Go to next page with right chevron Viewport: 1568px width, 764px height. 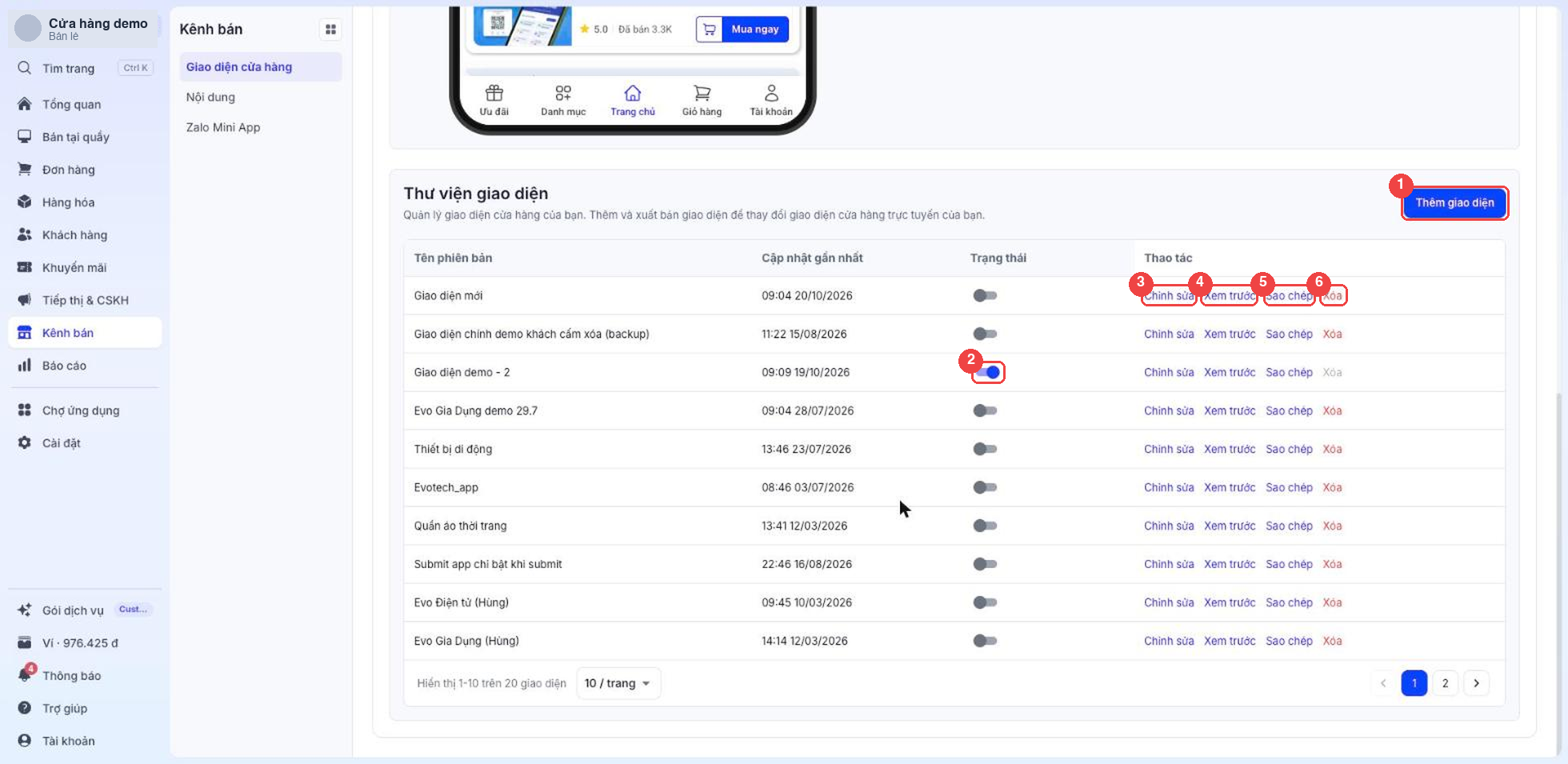click(x=1476, y=683)
